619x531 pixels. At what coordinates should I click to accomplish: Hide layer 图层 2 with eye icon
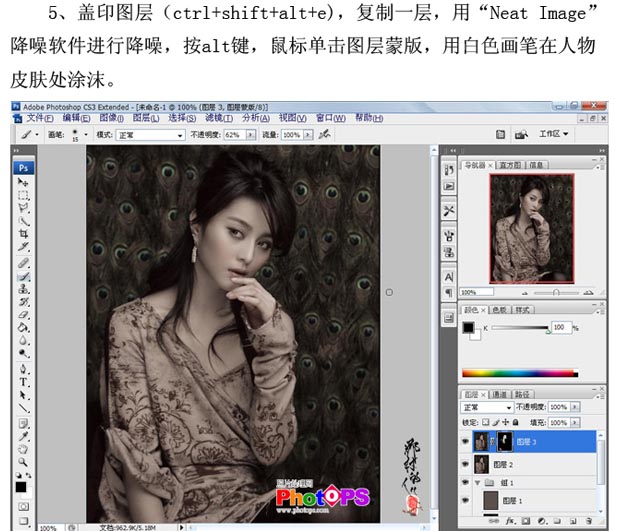click(465, 464)
